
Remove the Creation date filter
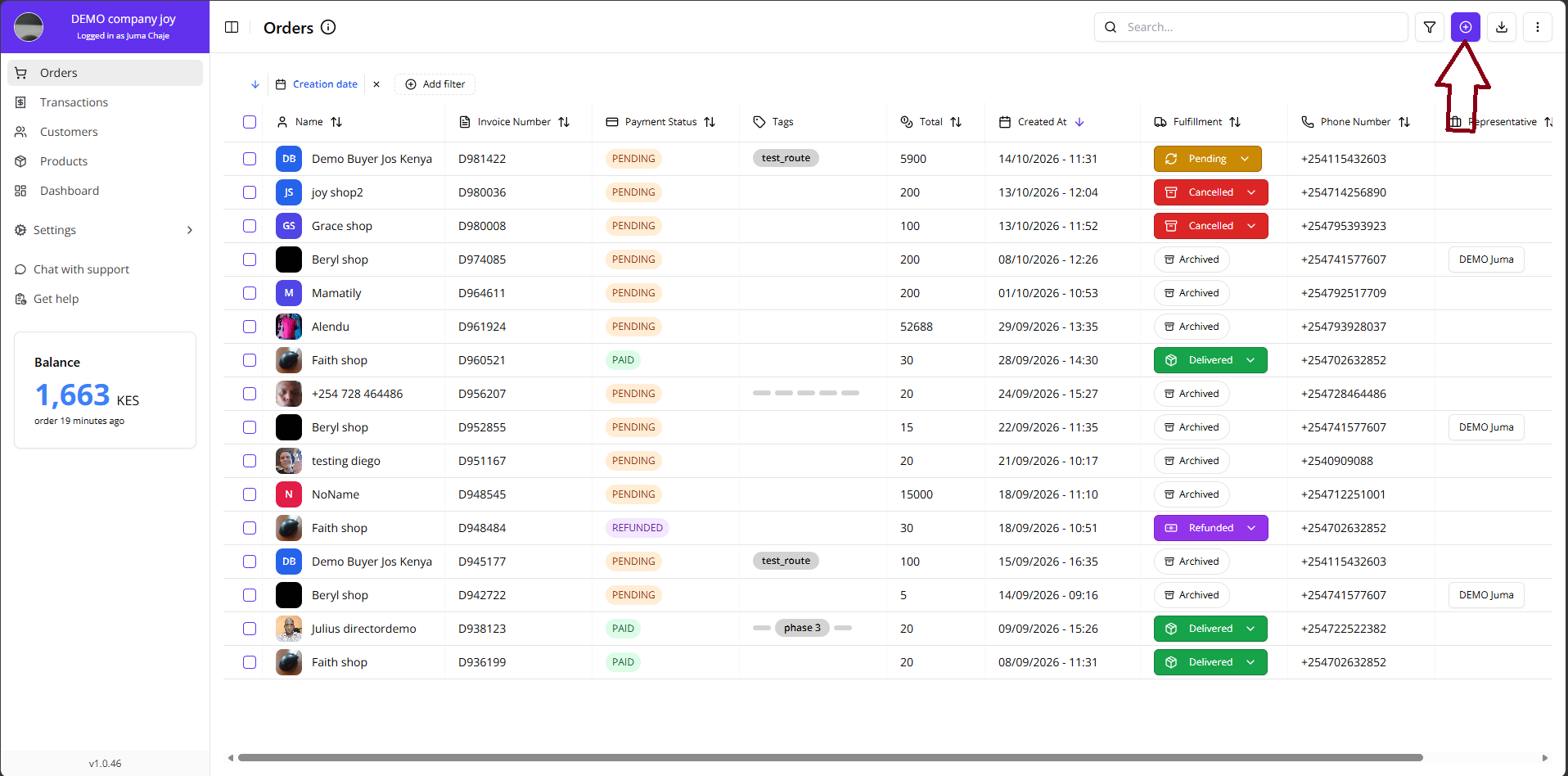376,84
